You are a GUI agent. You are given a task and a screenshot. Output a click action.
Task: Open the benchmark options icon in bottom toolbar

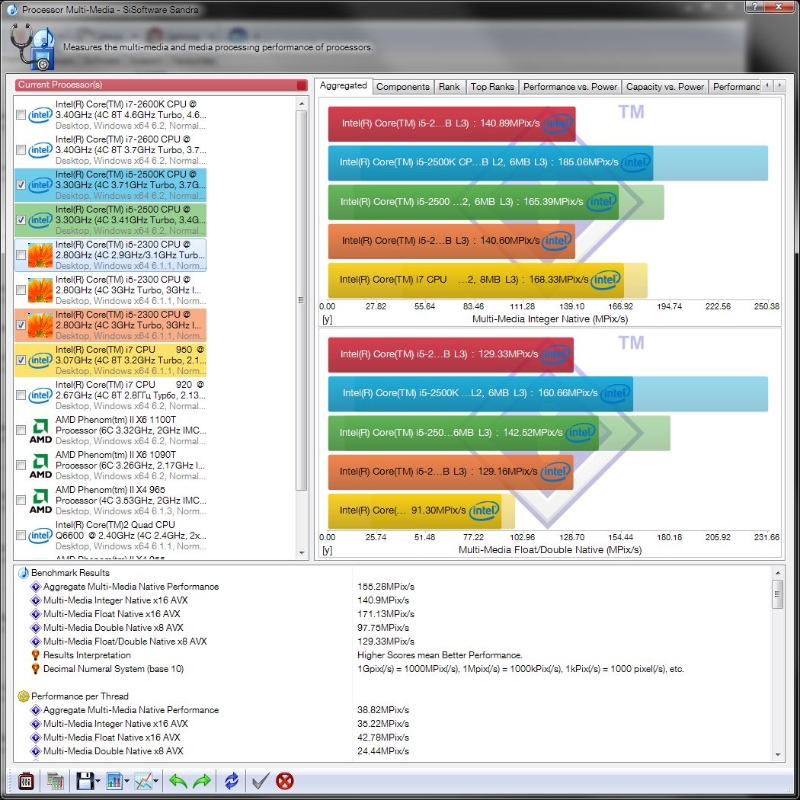pos(26,781)
